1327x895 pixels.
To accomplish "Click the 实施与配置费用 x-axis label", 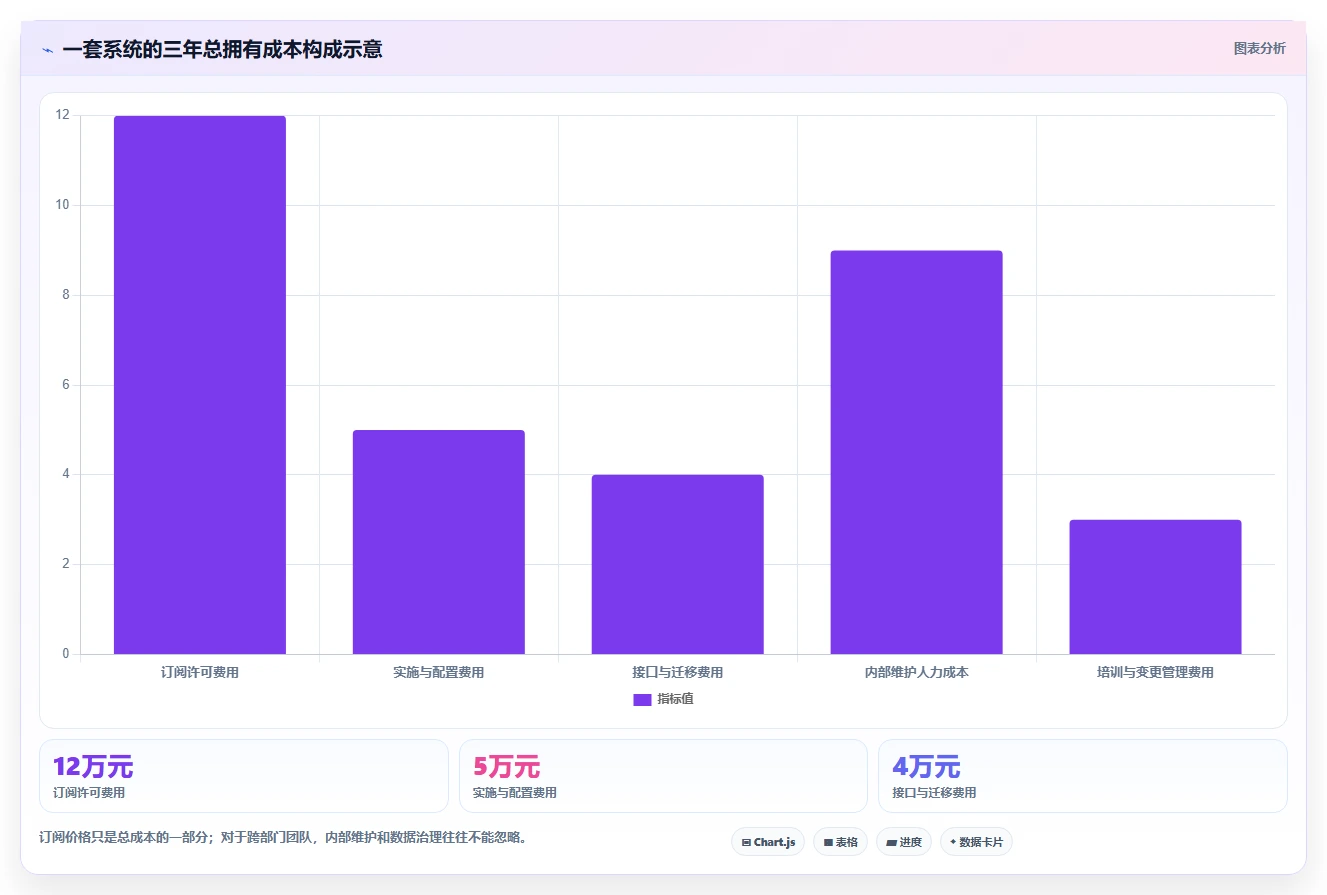I will (439, 673).
